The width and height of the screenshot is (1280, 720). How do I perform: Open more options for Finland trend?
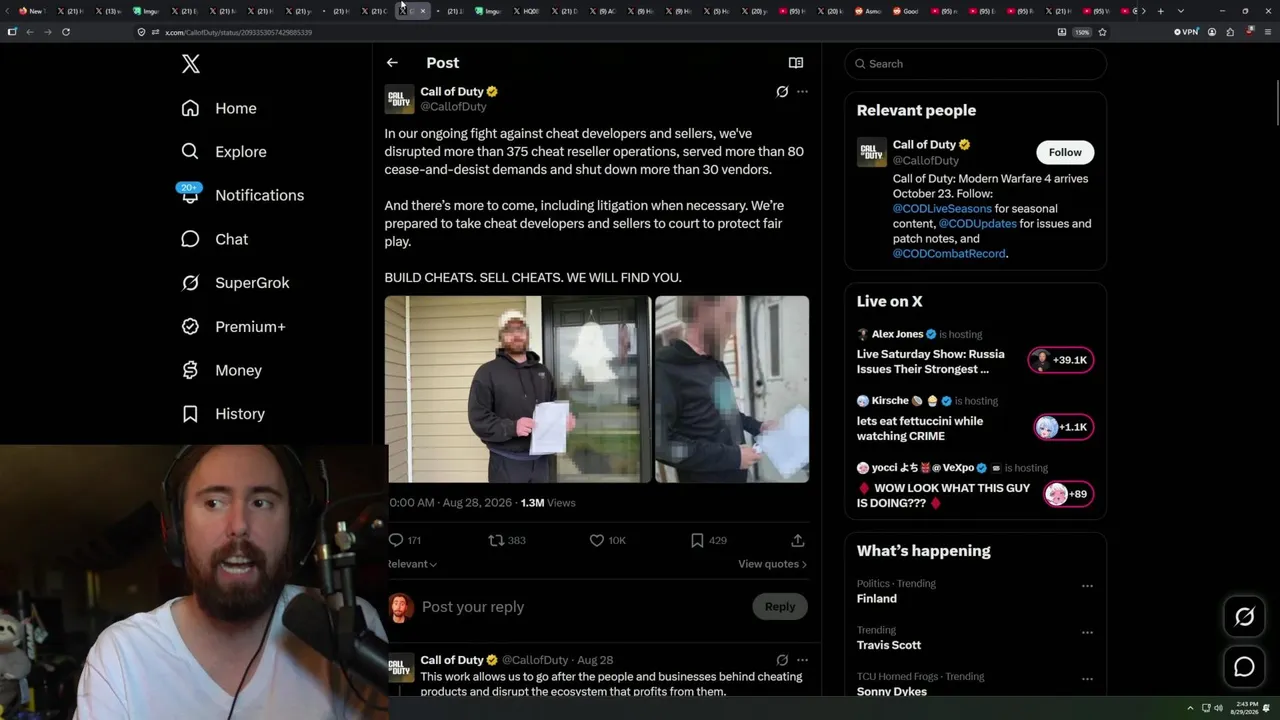point(1087,586)
